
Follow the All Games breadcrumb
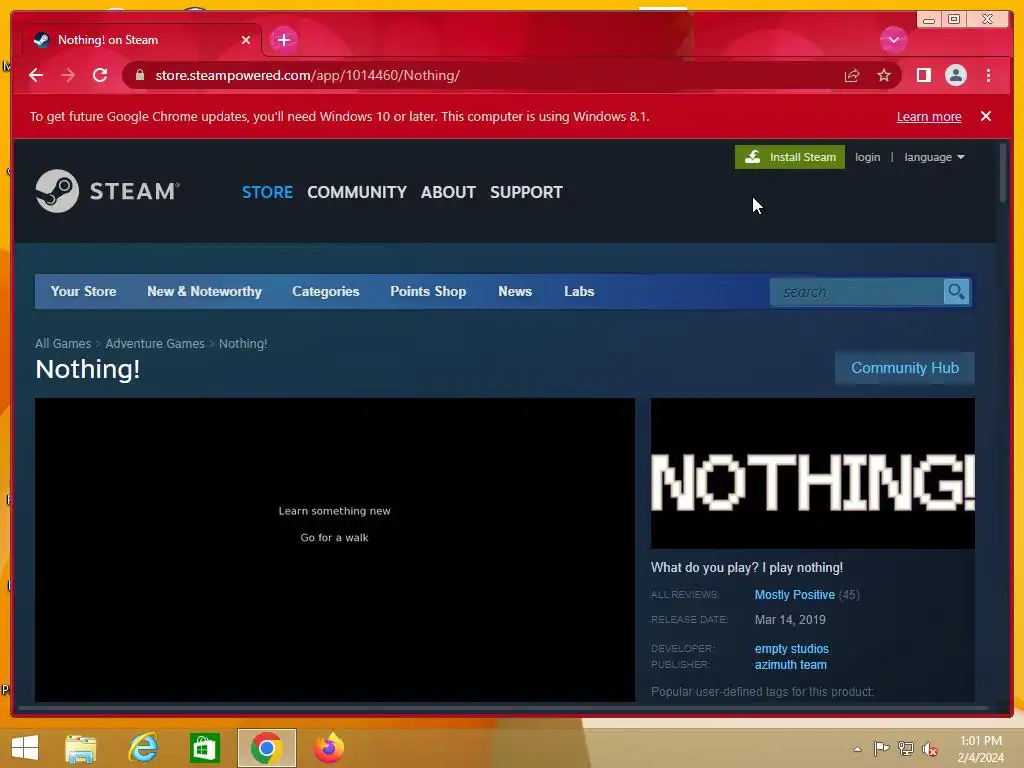pos(63,344)
